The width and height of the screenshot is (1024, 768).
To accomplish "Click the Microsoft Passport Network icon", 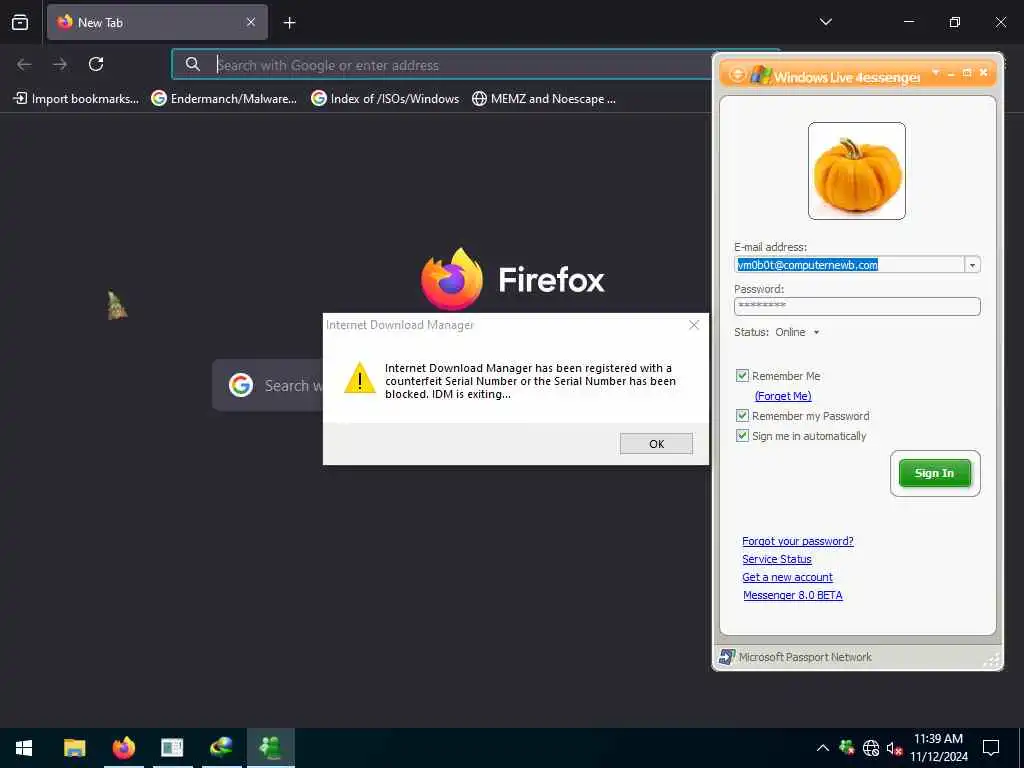I will pos(726,657).
